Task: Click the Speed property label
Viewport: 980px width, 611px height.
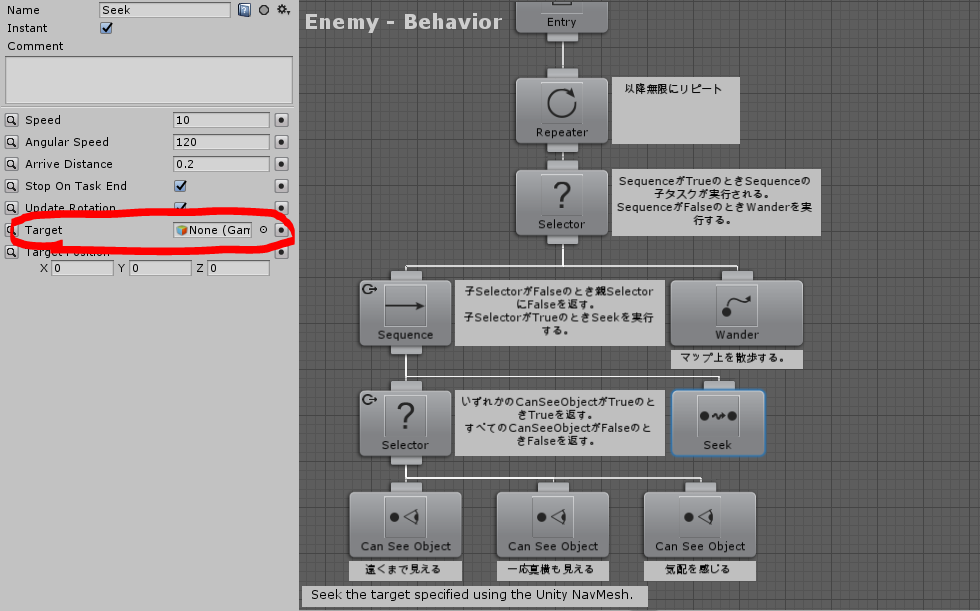Action: 42,120
